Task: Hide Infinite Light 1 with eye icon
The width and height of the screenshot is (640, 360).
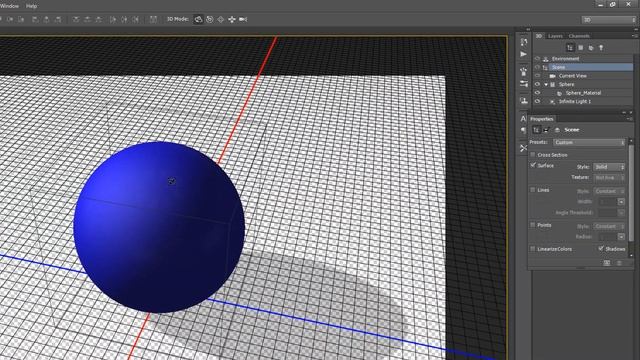Action: pos(537,102)
